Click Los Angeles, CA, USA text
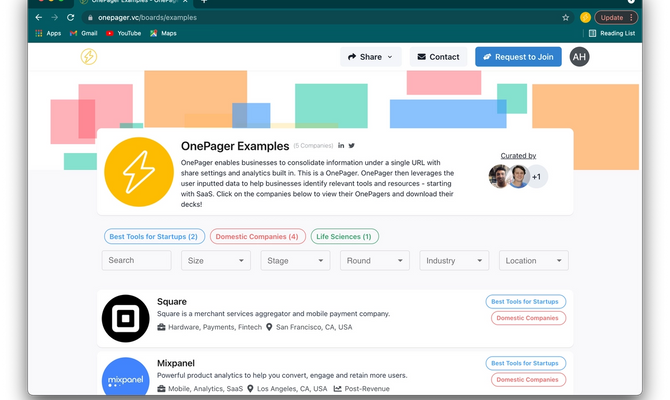This screenshot has width=670, height=400. point(292,388)
